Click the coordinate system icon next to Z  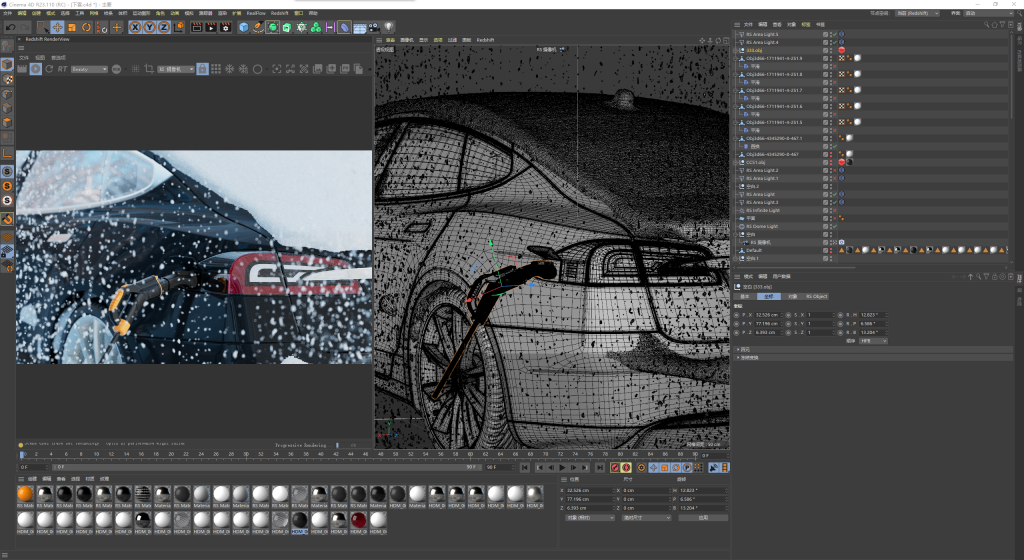(178, 27)
